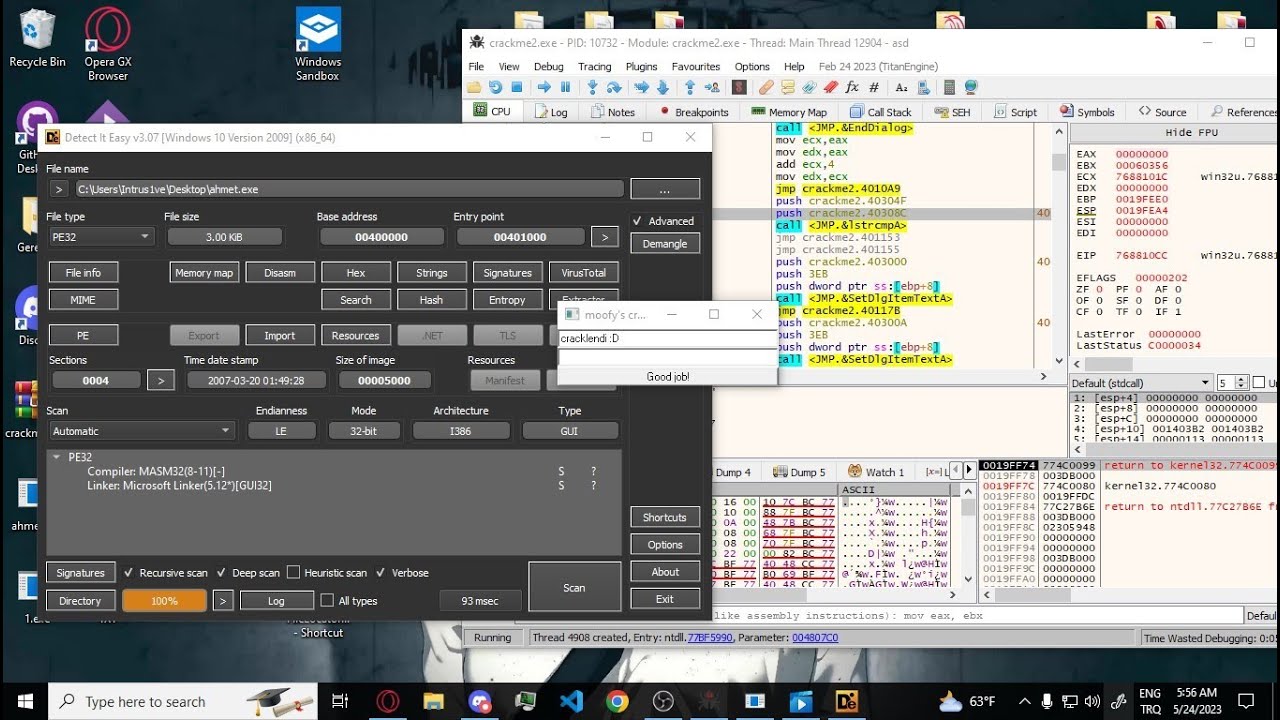Open the Comments icon in x64dbg toolbar
Viewport: 1280px width, 720px height.
788,87
